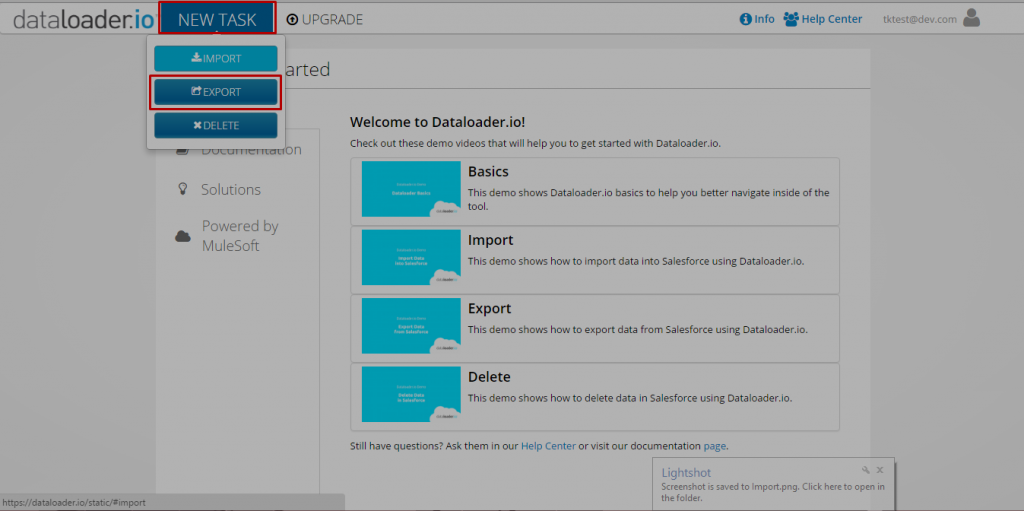
Task: Click the Solutions lightbulb icon
Action: click(x=183, y=189)
